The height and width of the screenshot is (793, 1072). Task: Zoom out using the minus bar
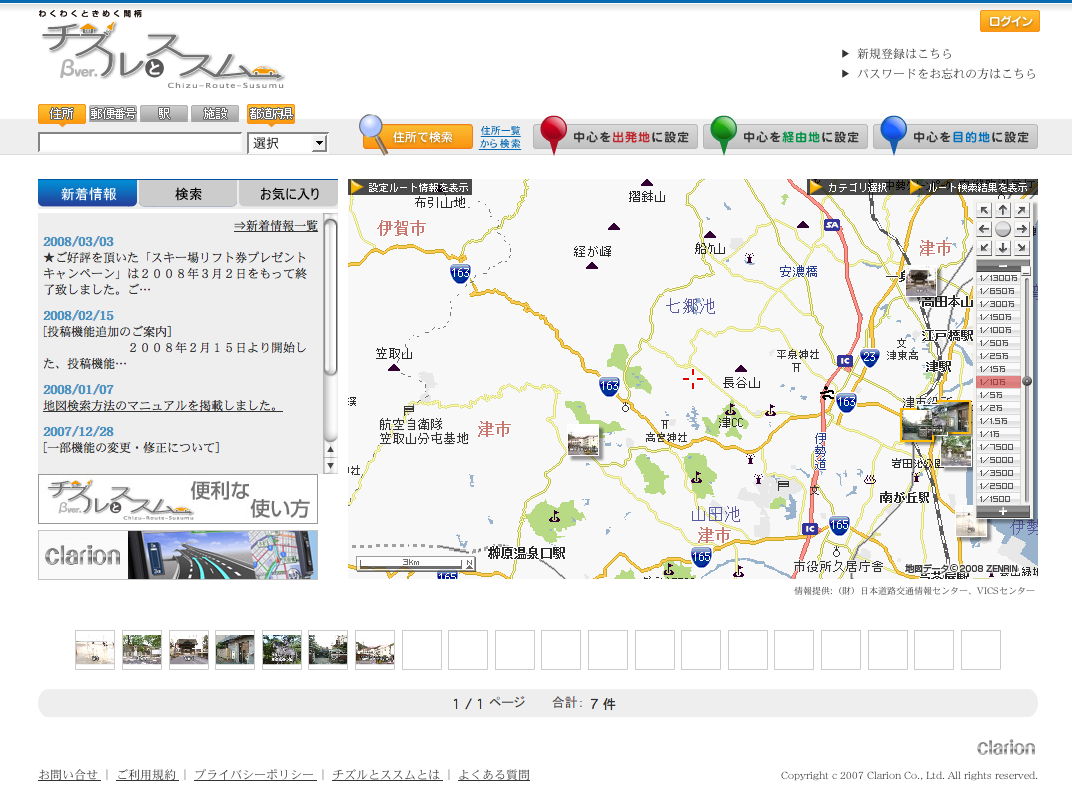coord(1002,266)
